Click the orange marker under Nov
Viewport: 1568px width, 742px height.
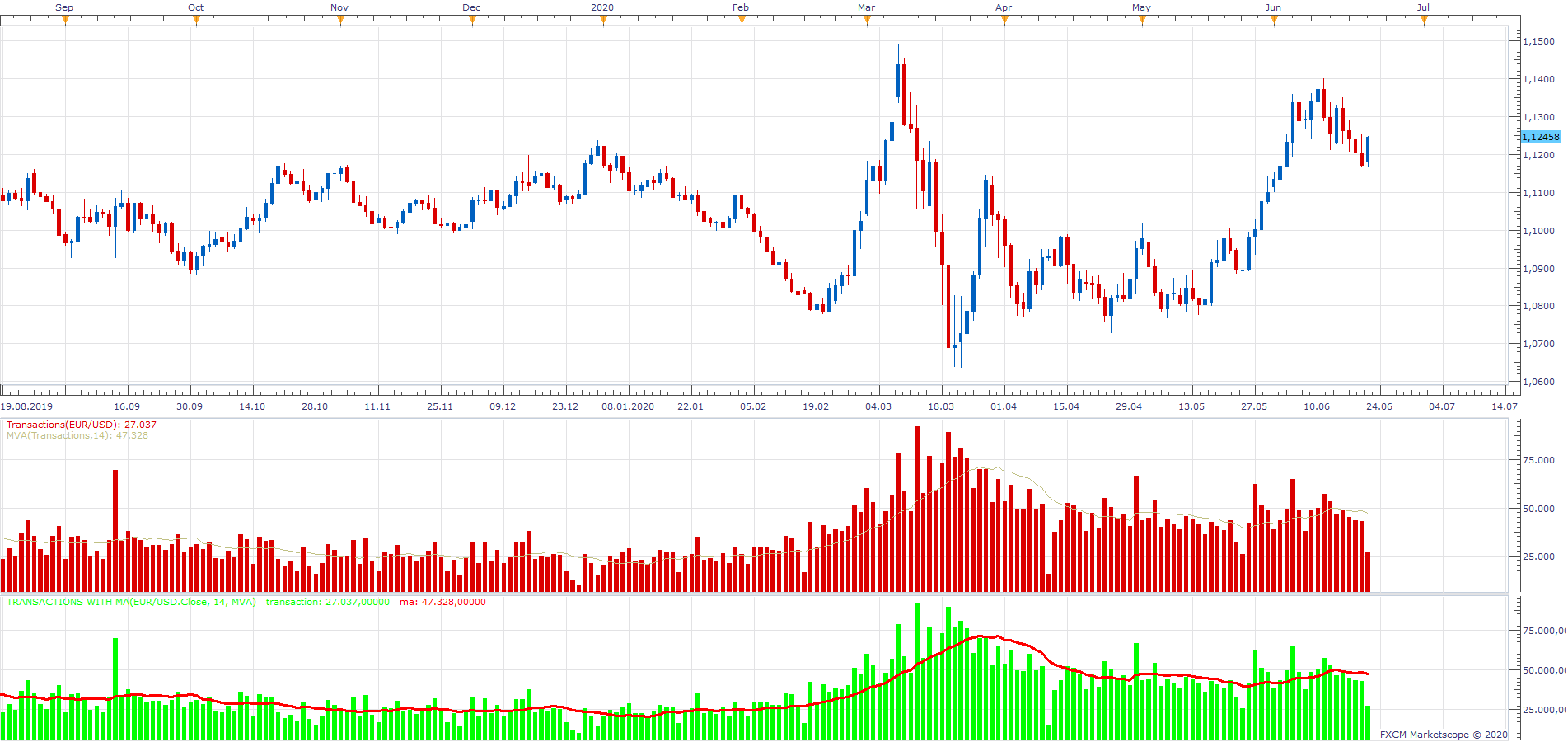(x=340, y=20)
